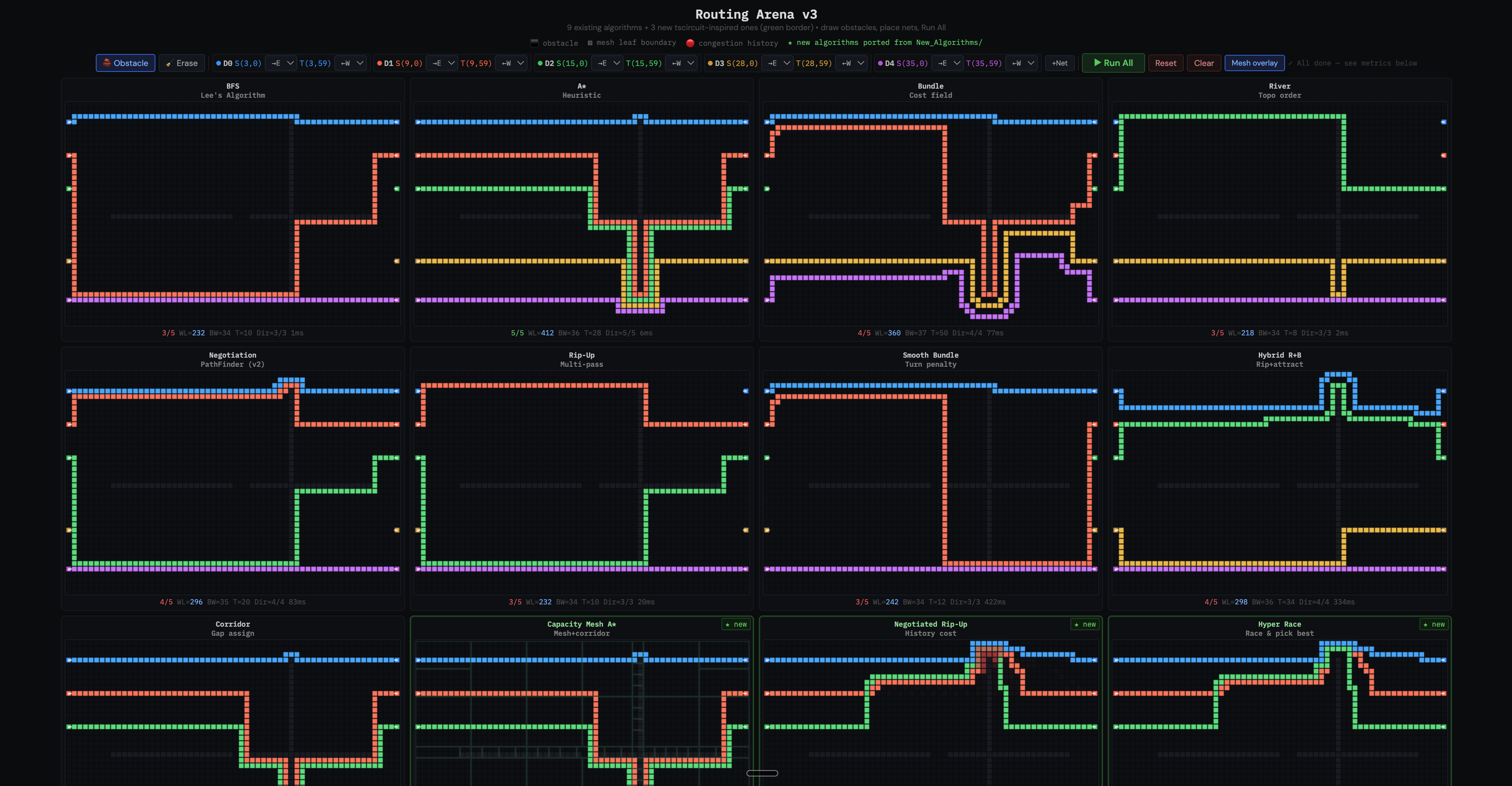
Task: Click the obstacle legend icon
Action: [534, 42]
